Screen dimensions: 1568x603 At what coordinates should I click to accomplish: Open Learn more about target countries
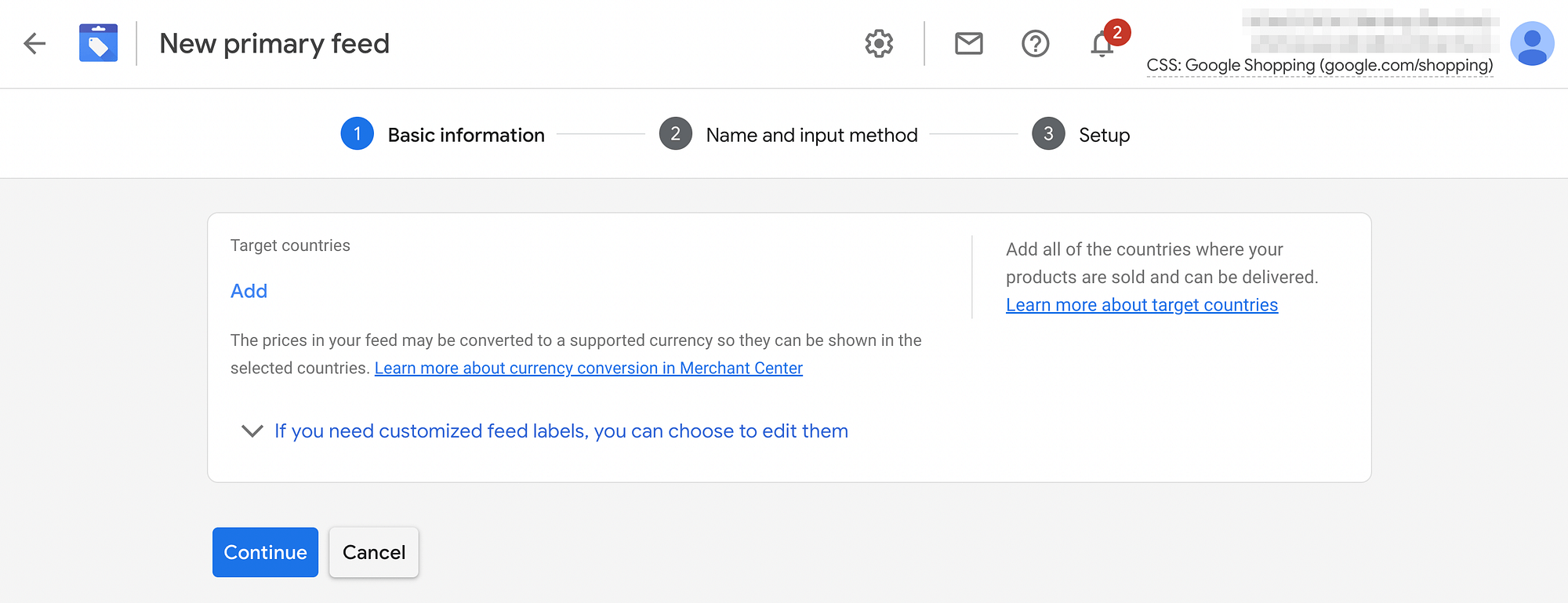(1142, 304)
